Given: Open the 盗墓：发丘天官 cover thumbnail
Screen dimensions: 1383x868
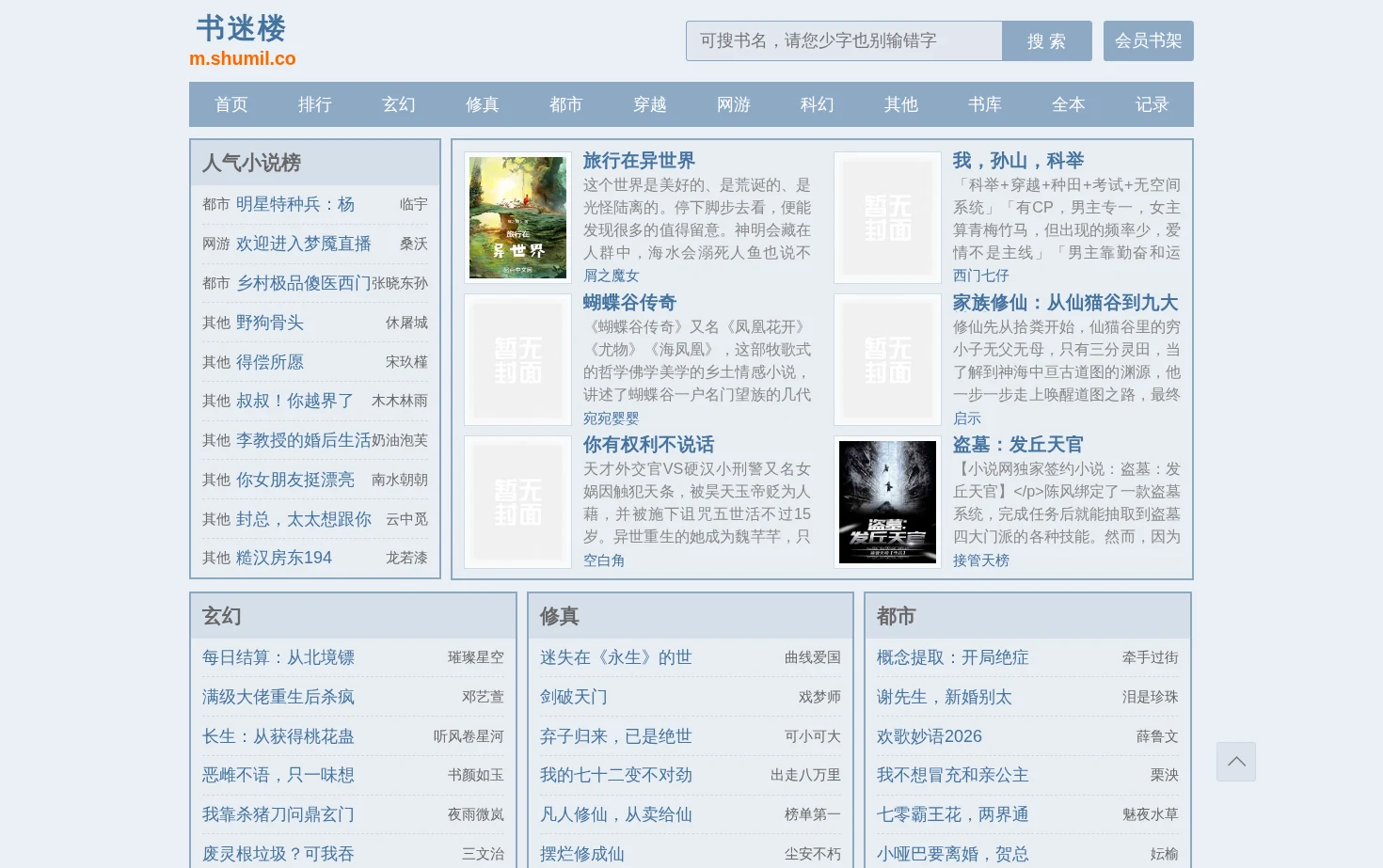Looking at the screenshot, I should pos(888,502).
